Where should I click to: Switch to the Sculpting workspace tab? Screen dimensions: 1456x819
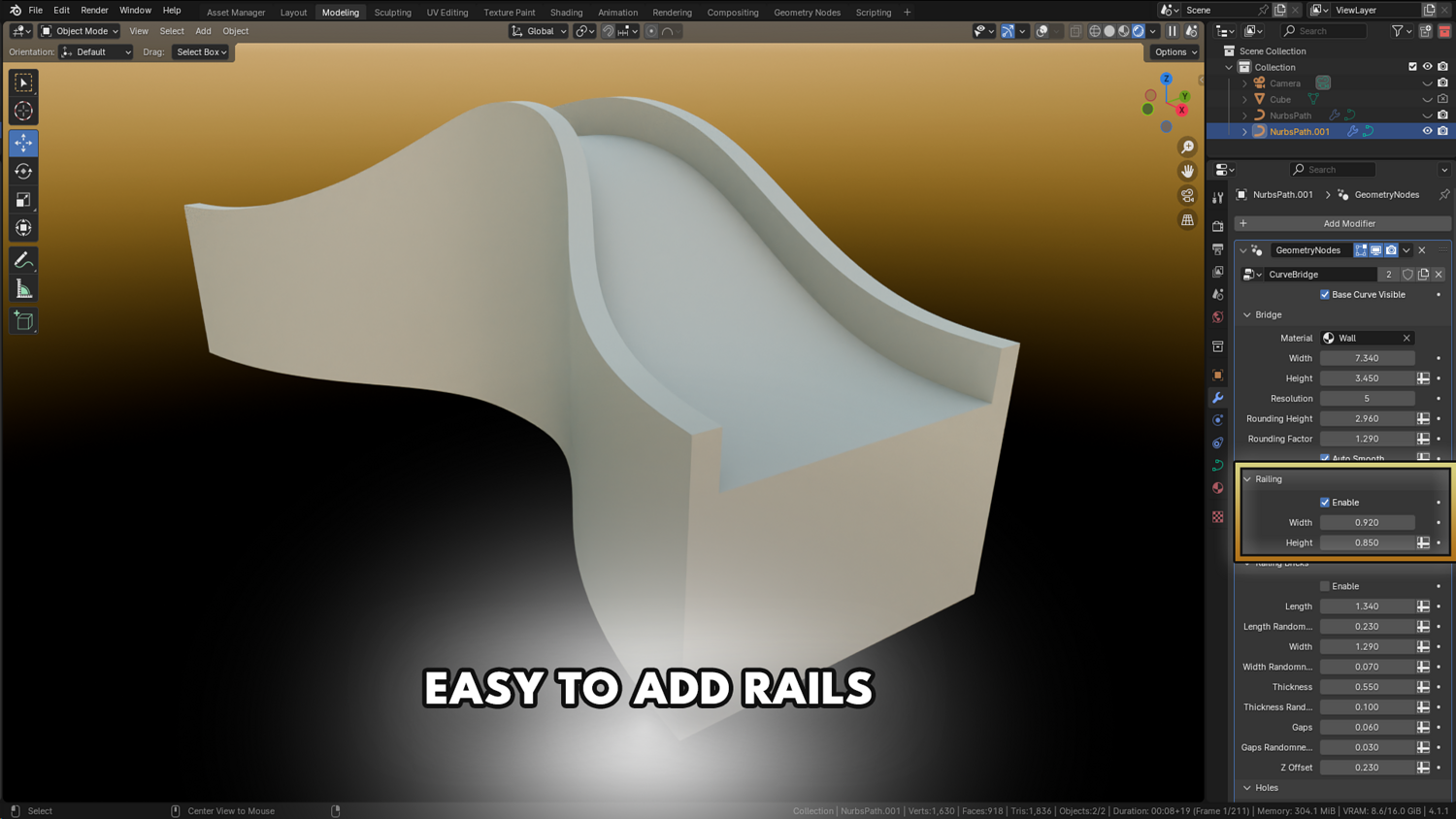pos(392,13)
